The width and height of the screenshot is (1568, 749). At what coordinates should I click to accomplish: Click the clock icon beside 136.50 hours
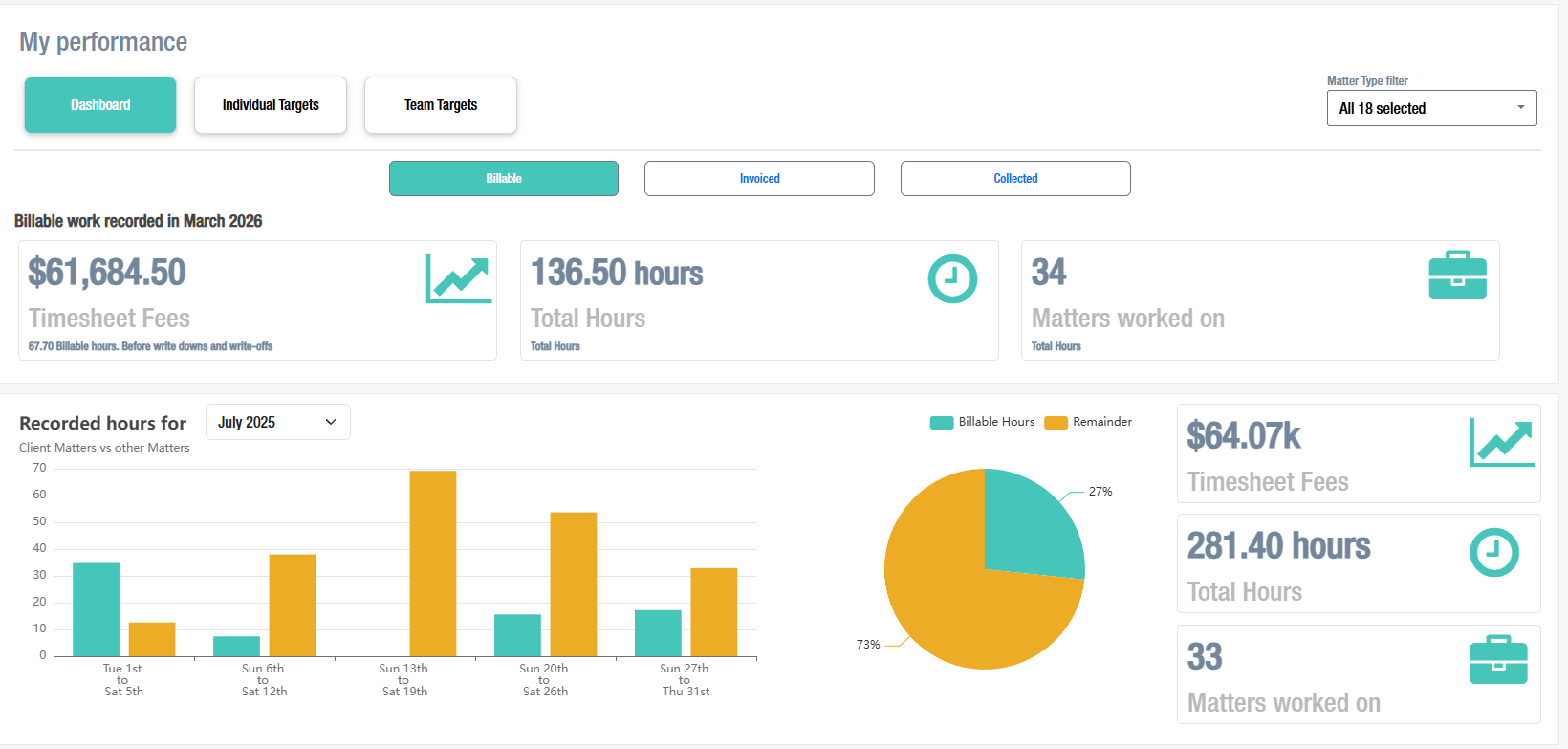tap(952, 278)
